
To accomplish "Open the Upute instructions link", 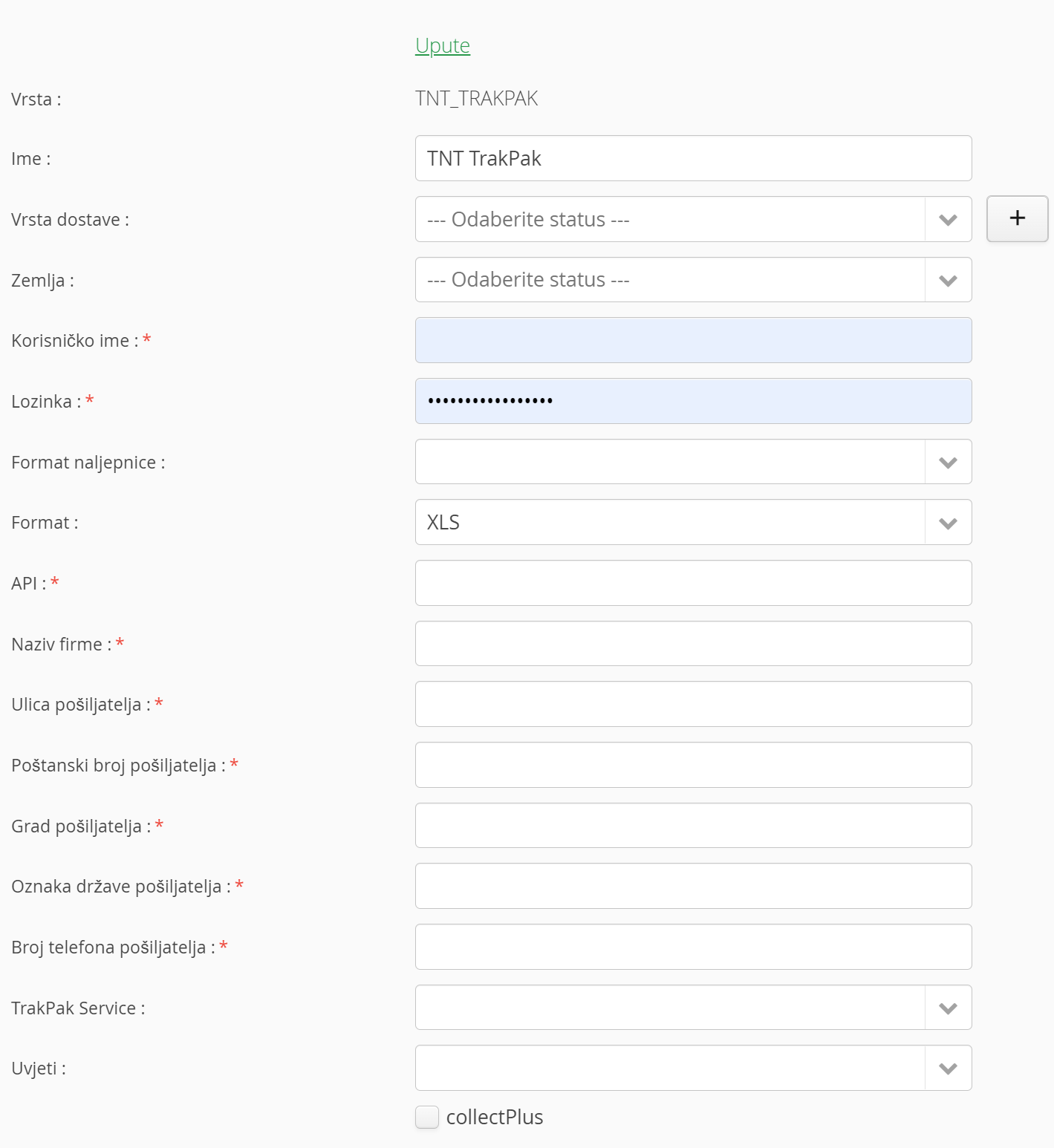I will [x=443, y=45].
